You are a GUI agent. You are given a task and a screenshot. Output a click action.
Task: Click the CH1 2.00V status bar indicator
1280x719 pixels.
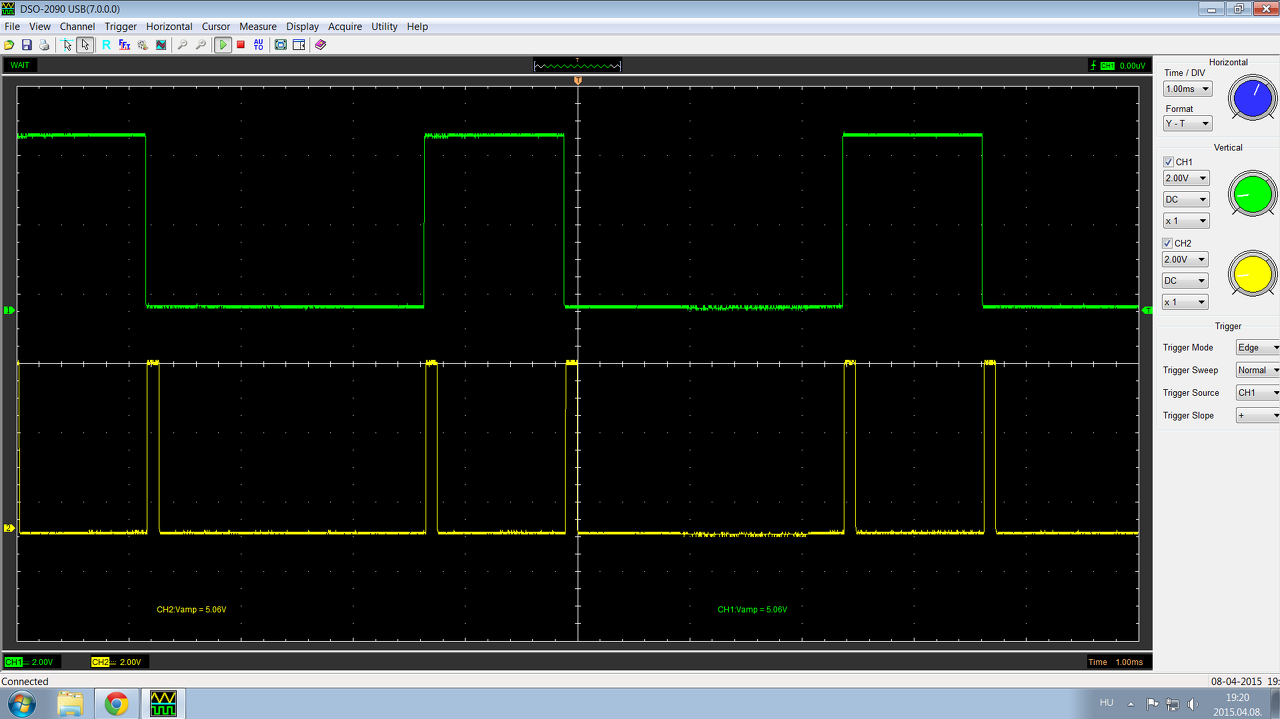[x=30, y=662]
